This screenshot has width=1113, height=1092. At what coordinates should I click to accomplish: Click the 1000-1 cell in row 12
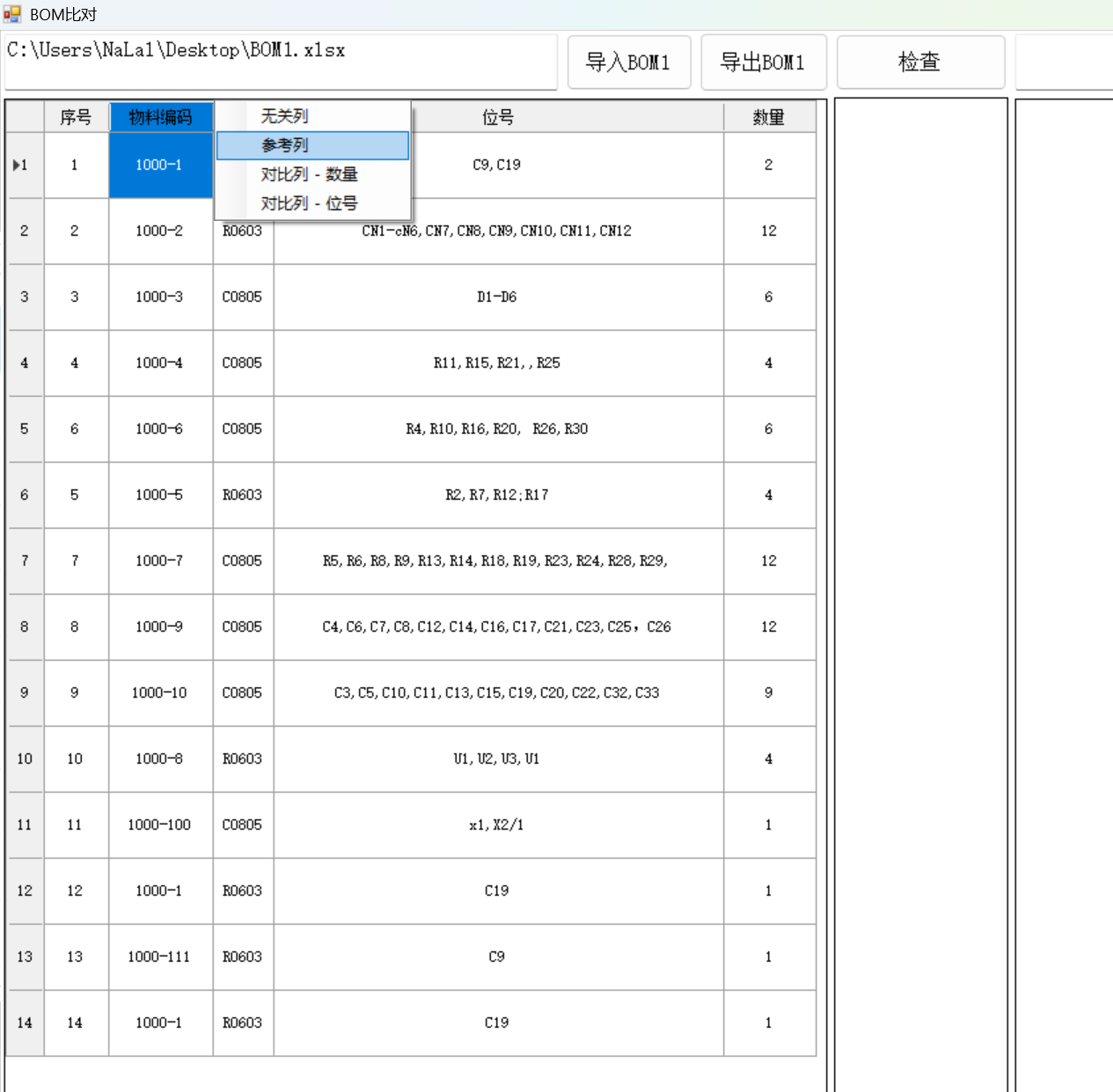pyautogui.click(x=160, y=891)
